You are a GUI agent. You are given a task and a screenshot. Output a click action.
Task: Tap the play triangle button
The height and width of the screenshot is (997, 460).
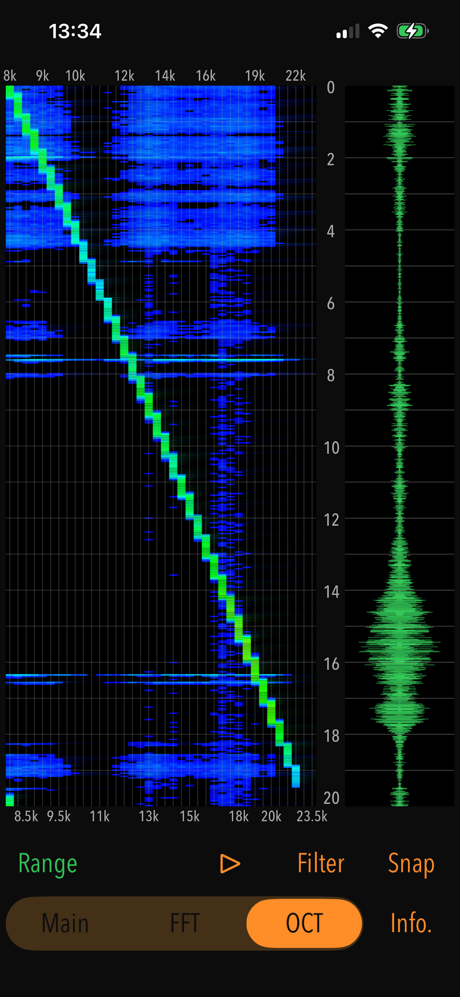pos(230,863)
